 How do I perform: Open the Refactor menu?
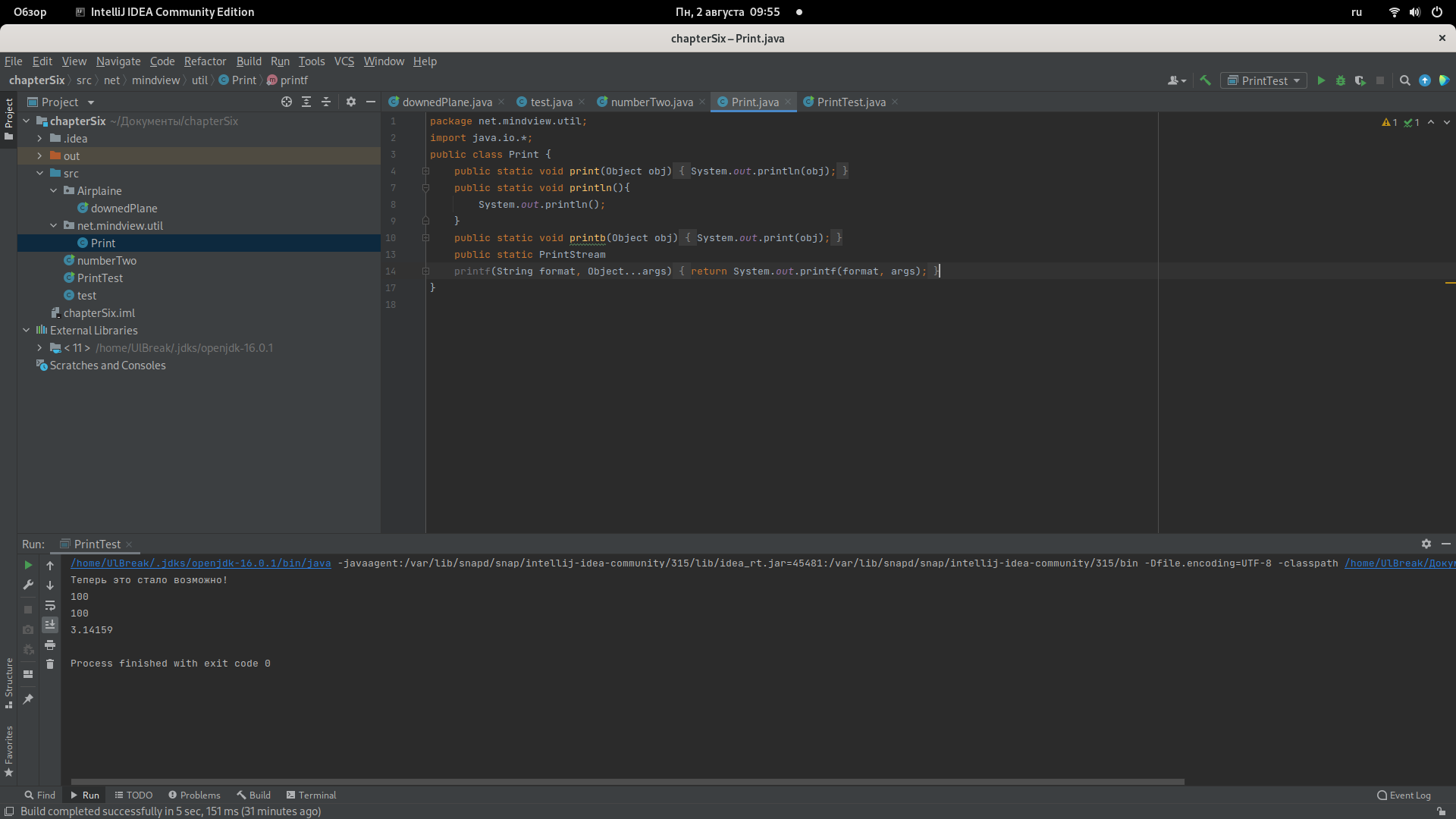205,61
